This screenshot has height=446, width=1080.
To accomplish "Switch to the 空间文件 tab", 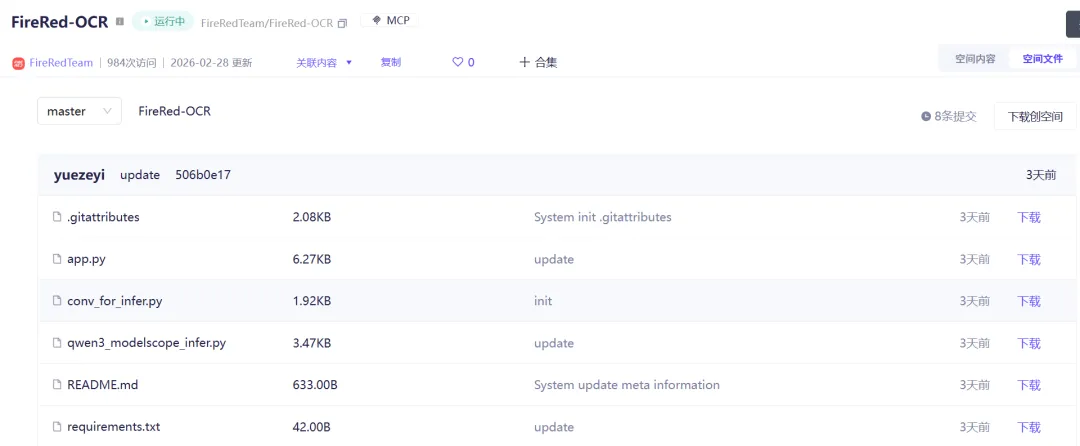I will [x=1042, y=59].
